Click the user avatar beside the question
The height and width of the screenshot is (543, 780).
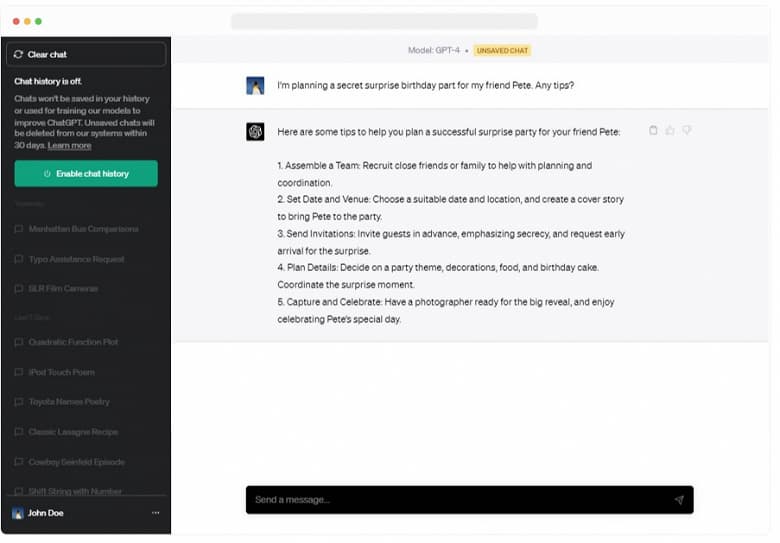click(255, 86)
